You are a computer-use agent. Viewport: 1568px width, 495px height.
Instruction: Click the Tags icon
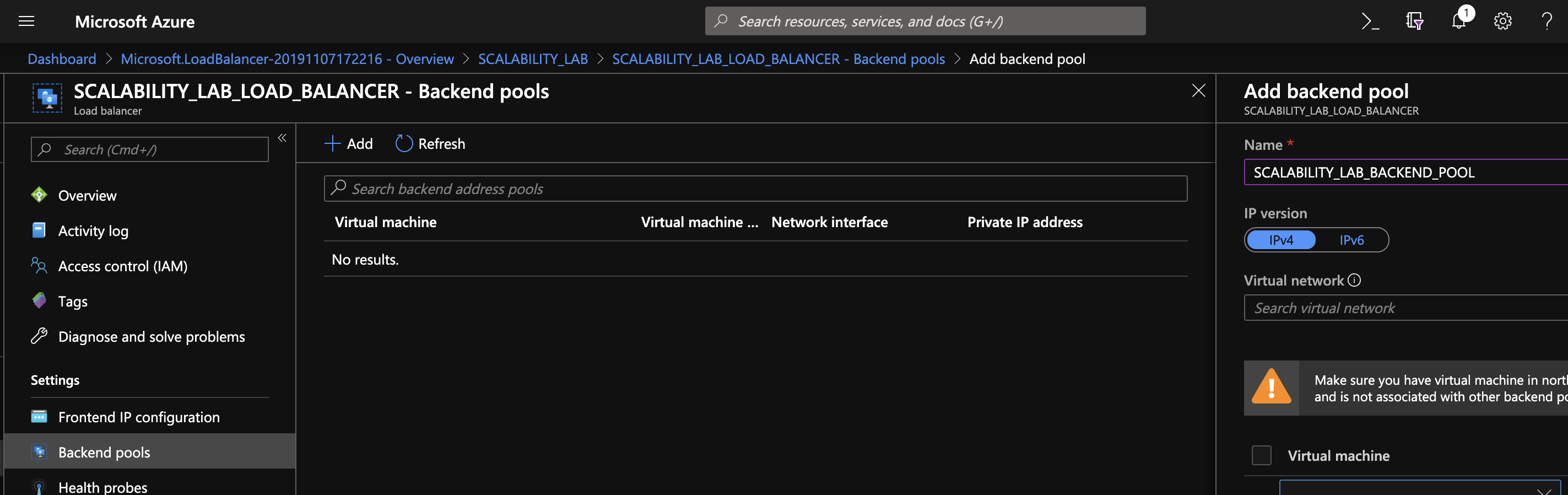tap(39, 301)
